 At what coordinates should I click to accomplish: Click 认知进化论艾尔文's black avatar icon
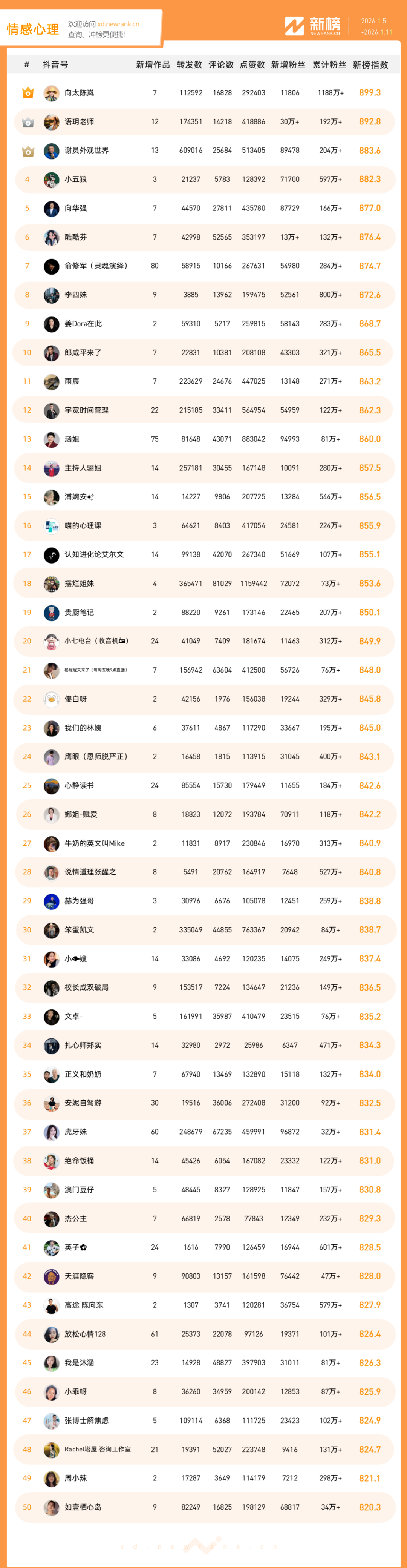52,554
